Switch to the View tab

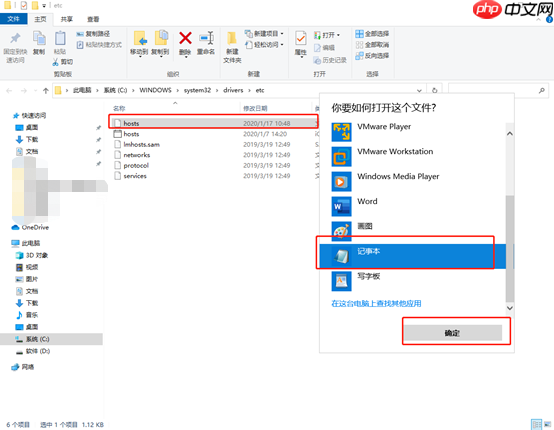(93, 19)
